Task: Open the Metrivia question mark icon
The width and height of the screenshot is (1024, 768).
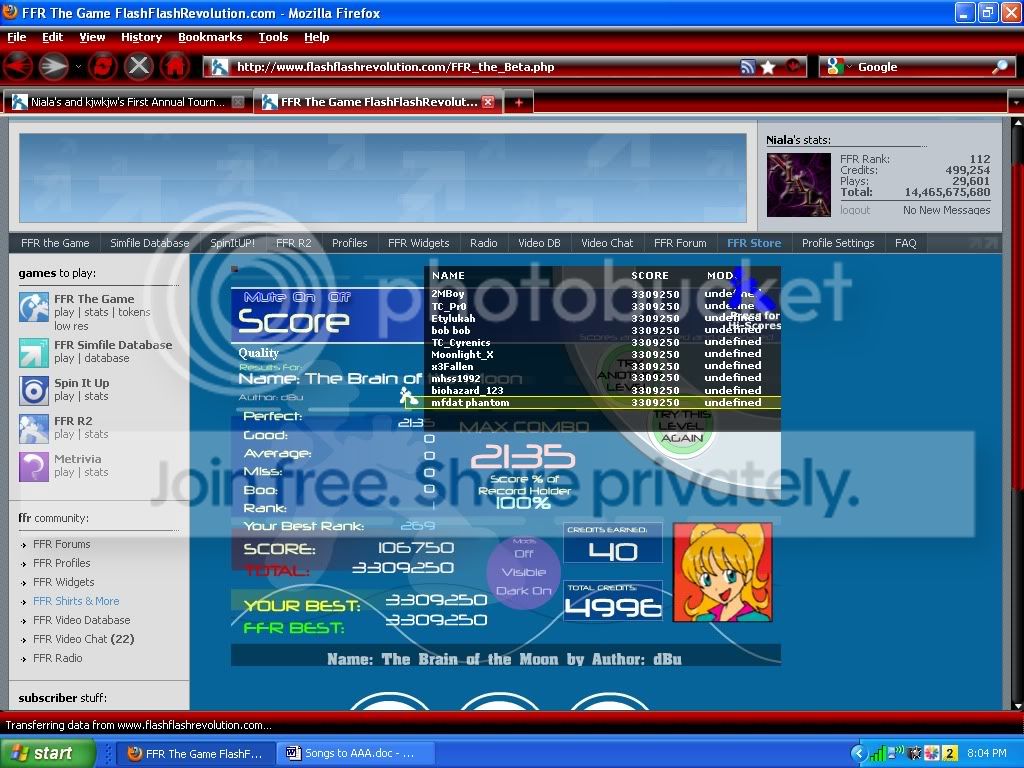Action: coord(34,466)
